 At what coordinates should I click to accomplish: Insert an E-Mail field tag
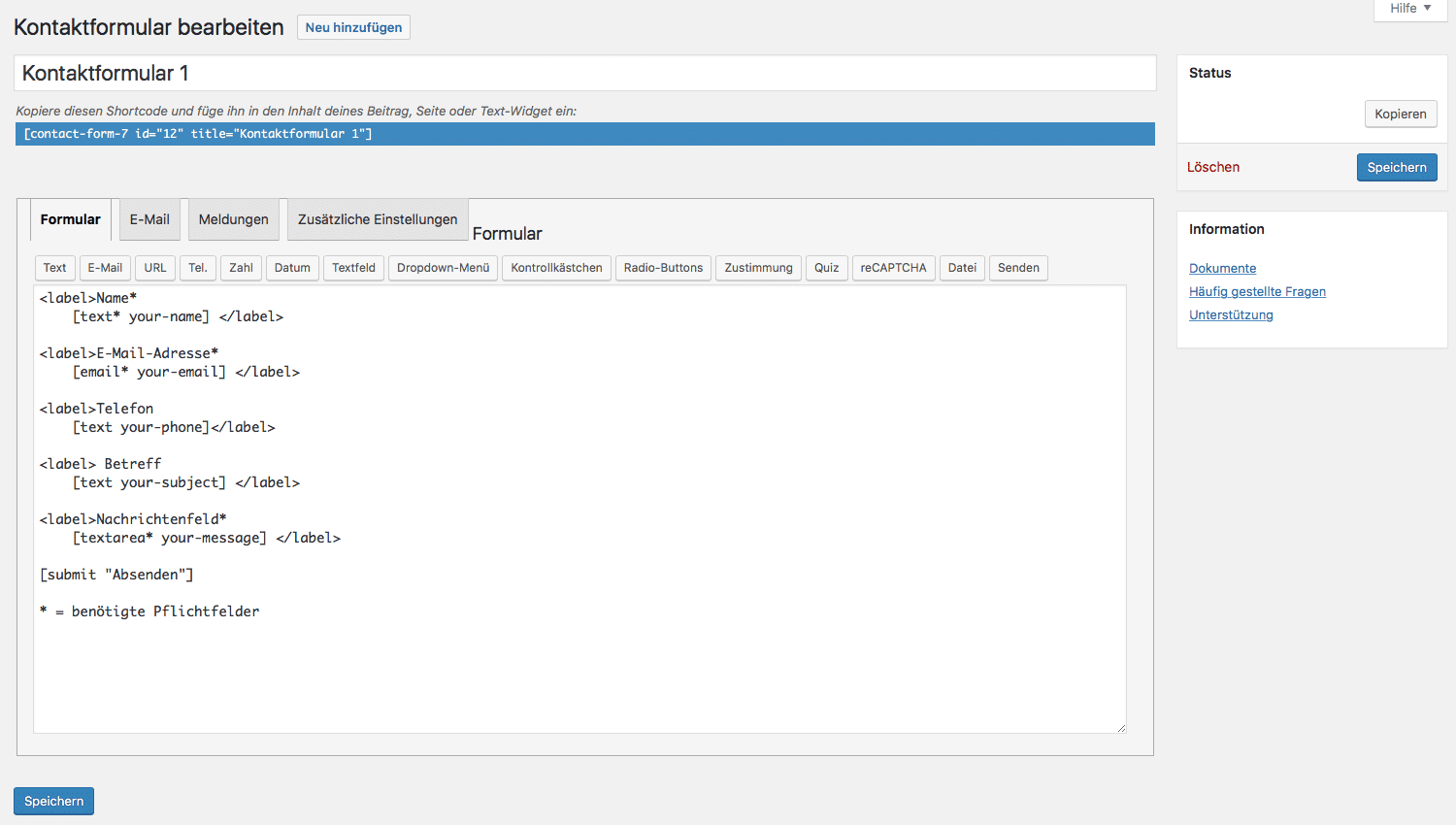click(105, 268)
